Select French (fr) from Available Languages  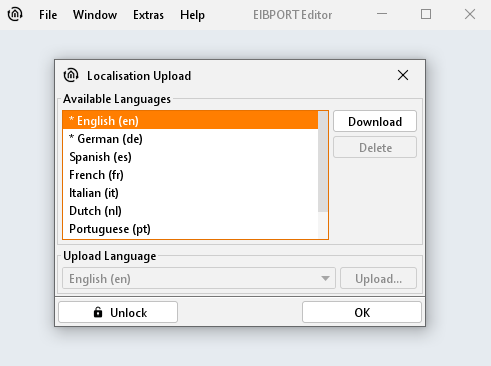[190, 175]
